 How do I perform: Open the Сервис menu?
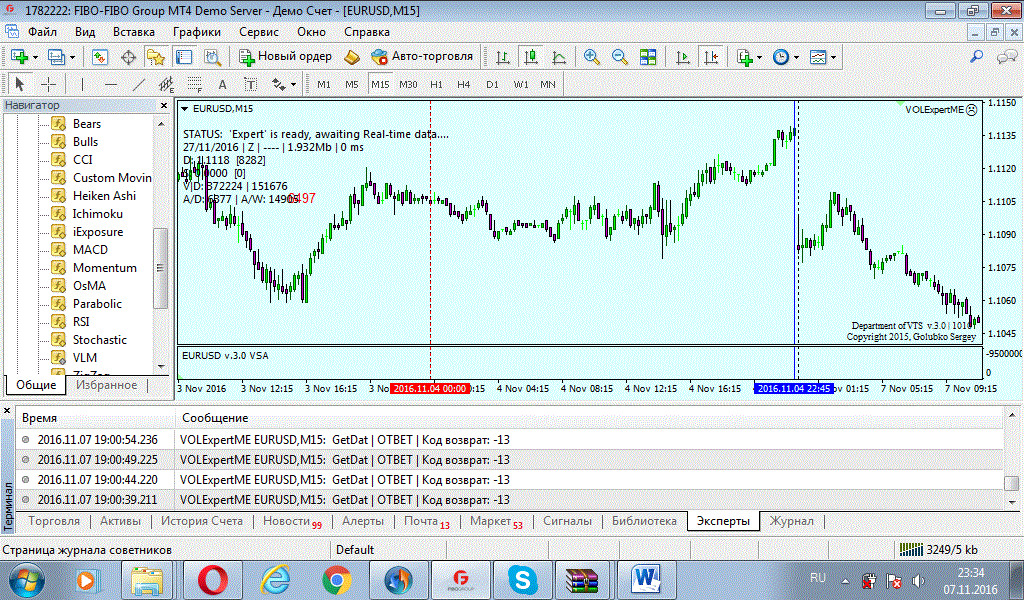pos(259,32)
